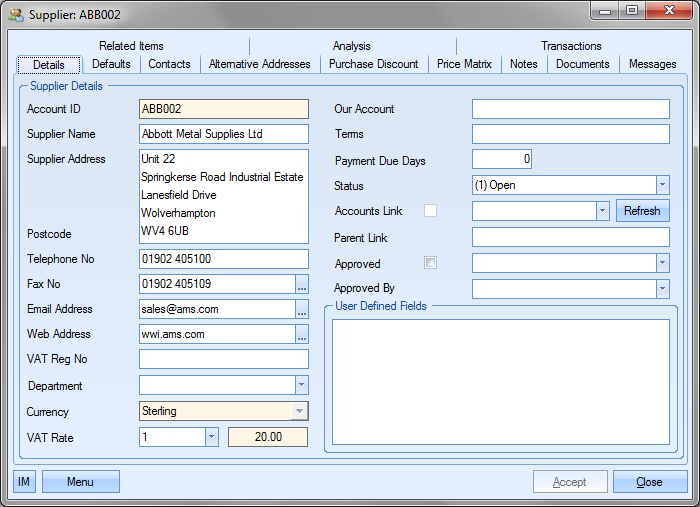Open the ellipsis button next to Web Address
The height and width of the screenshot is (507, 700).
pyautogui.click(x=302, y=335)
